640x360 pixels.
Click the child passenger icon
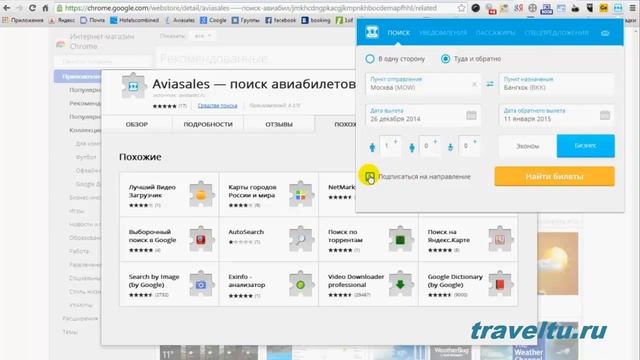click(411, 147)
